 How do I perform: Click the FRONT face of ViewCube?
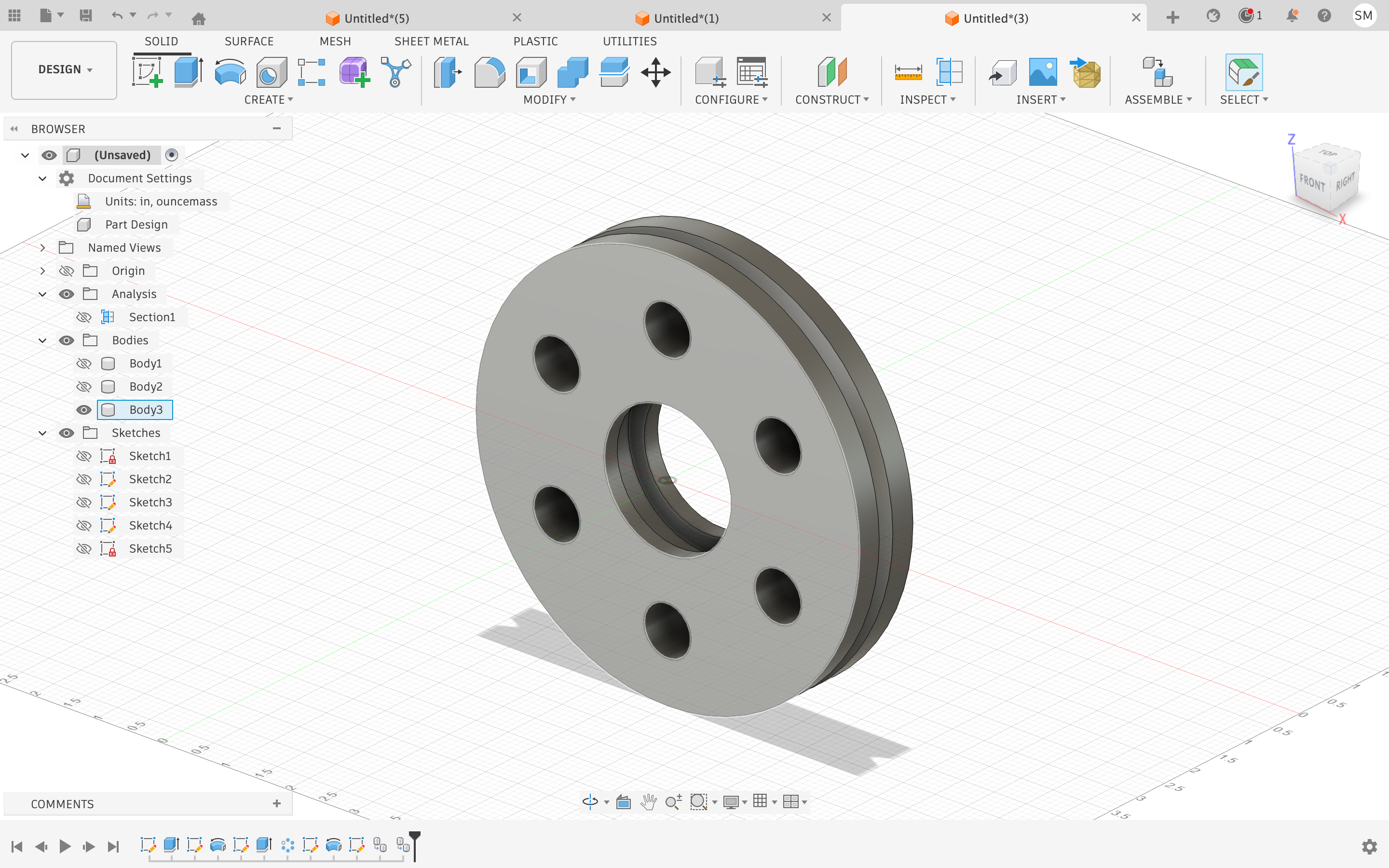coord(1312,184)
